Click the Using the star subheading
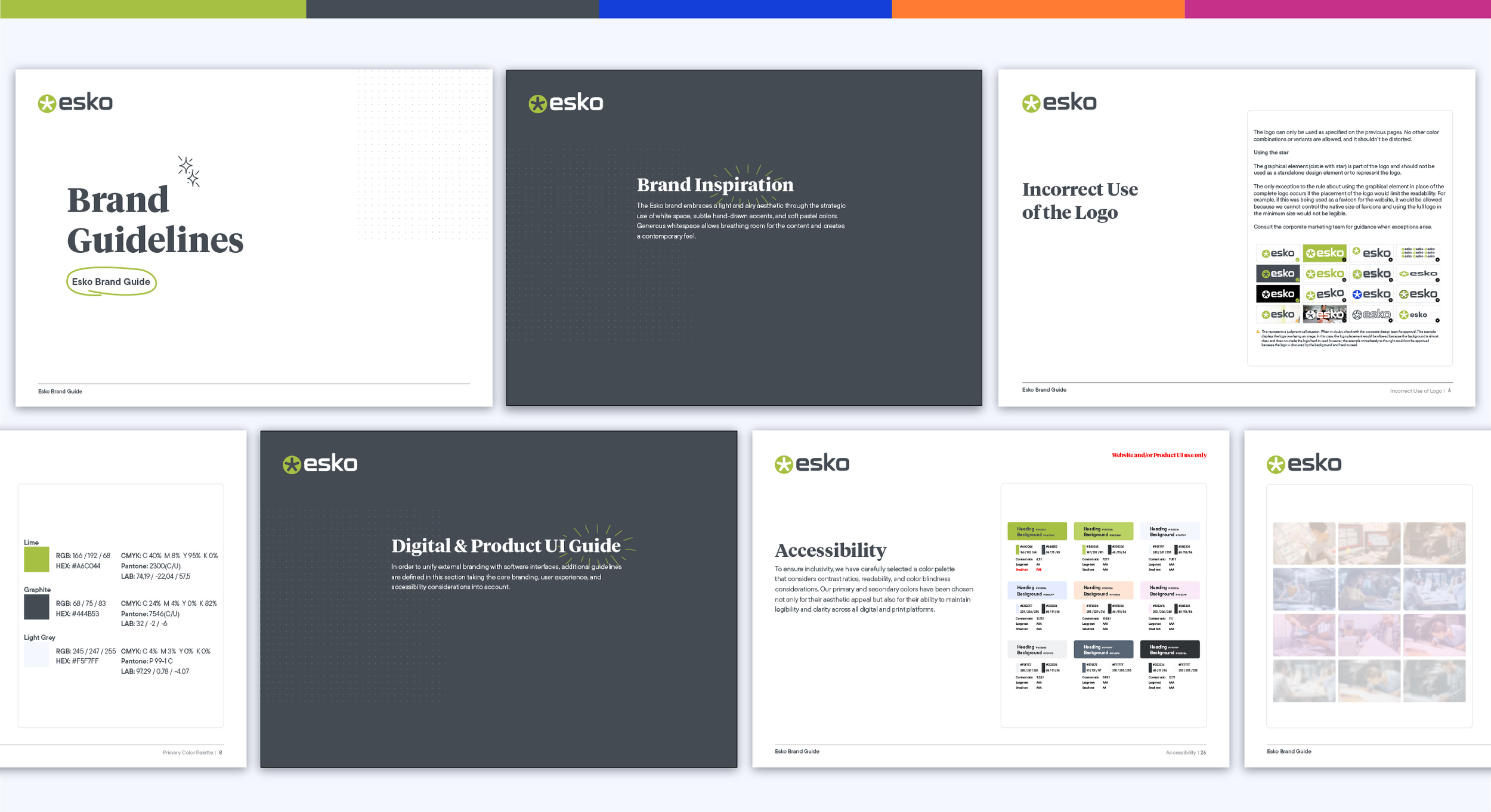 point(1270,153)
